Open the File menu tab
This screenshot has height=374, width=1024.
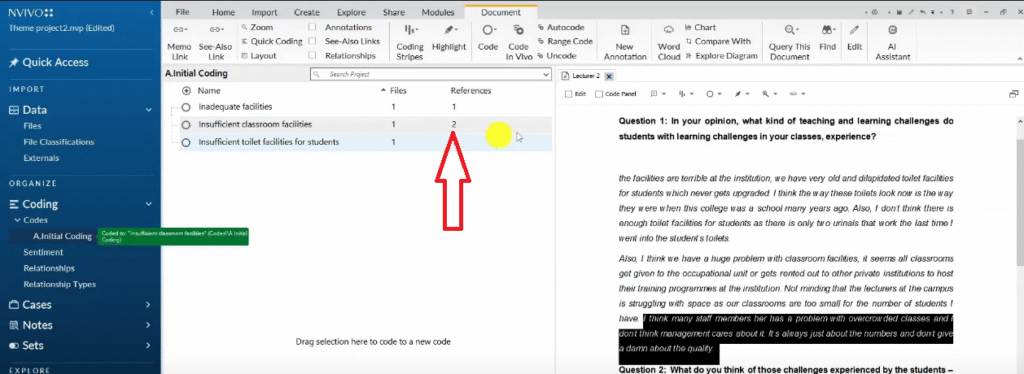click(183, 12)
